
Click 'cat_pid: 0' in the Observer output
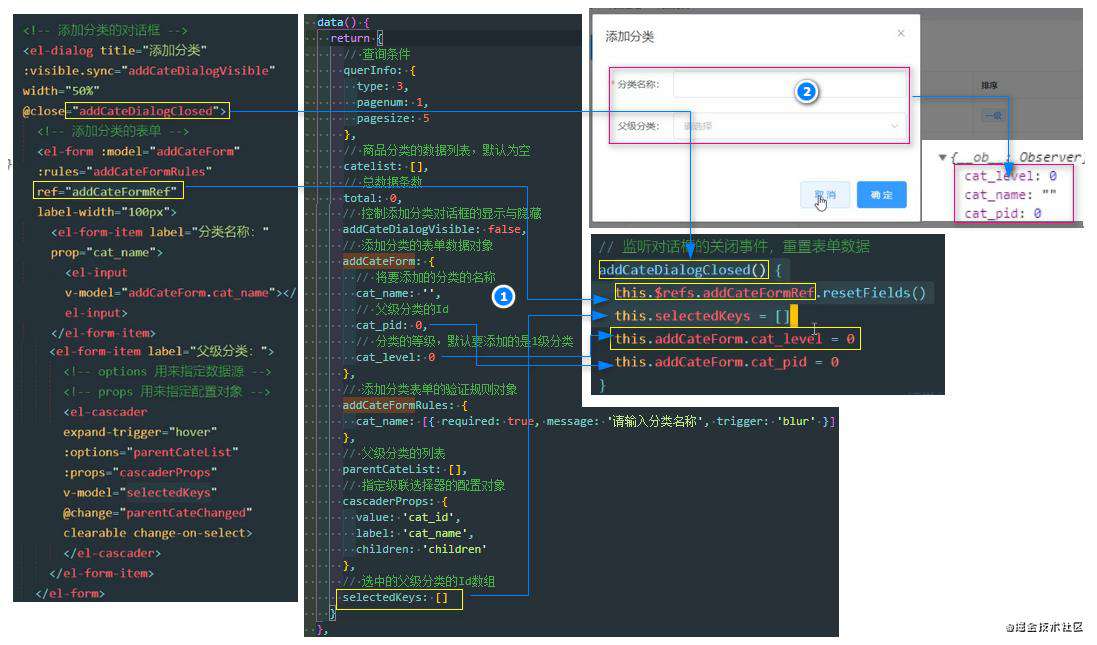[1003, 213]
